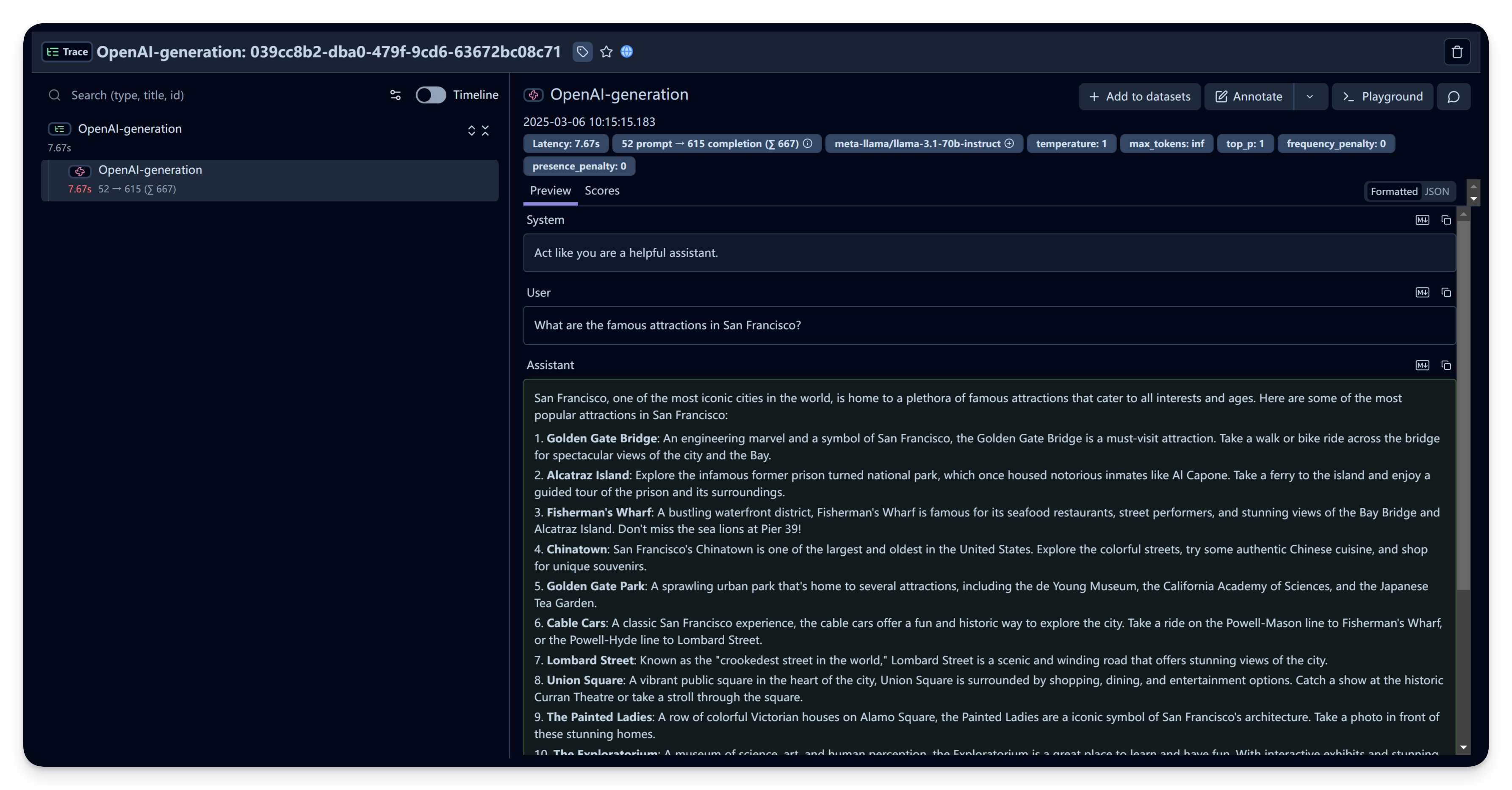
Task: Click the tag icon beside trace title
Action: [582, 52]
